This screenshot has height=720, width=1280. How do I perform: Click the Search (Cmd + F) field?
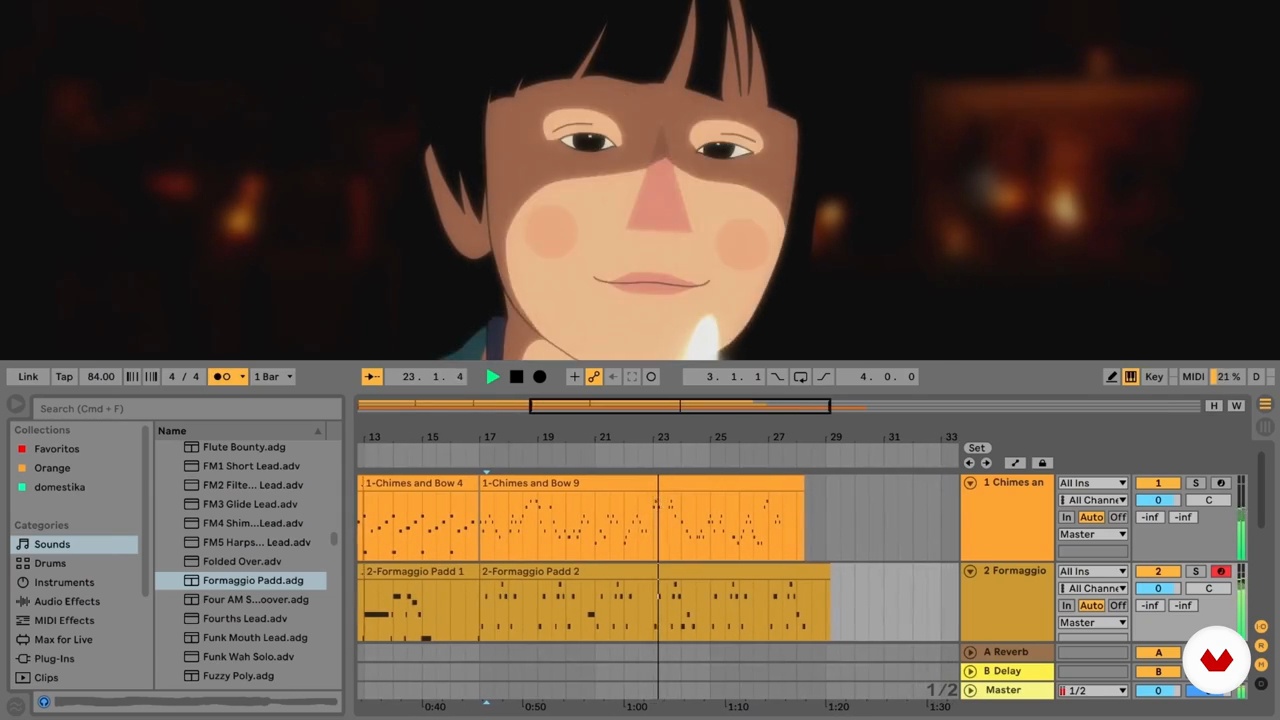187,408
